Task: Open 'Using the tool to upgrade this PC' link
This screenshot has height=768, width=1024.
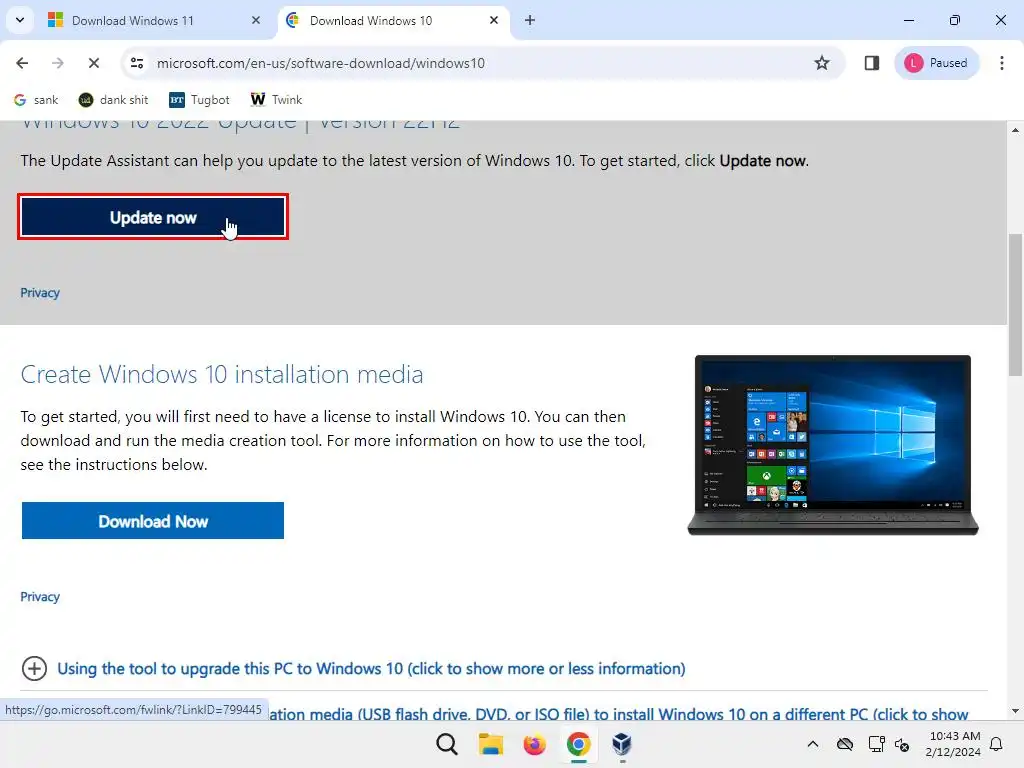Action: (371, 669)
